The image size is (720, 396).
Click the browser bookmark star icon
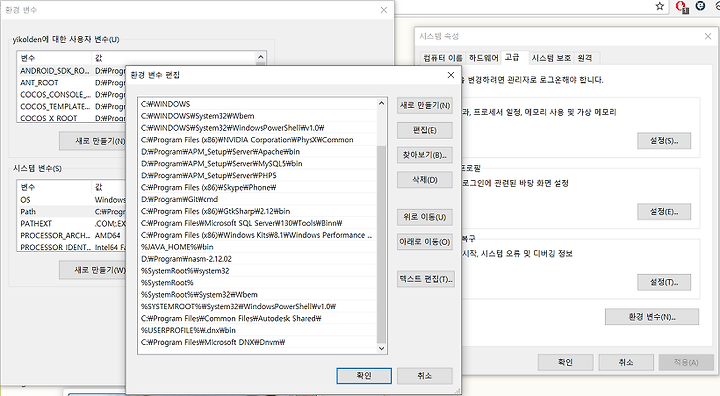pos(659,6)
